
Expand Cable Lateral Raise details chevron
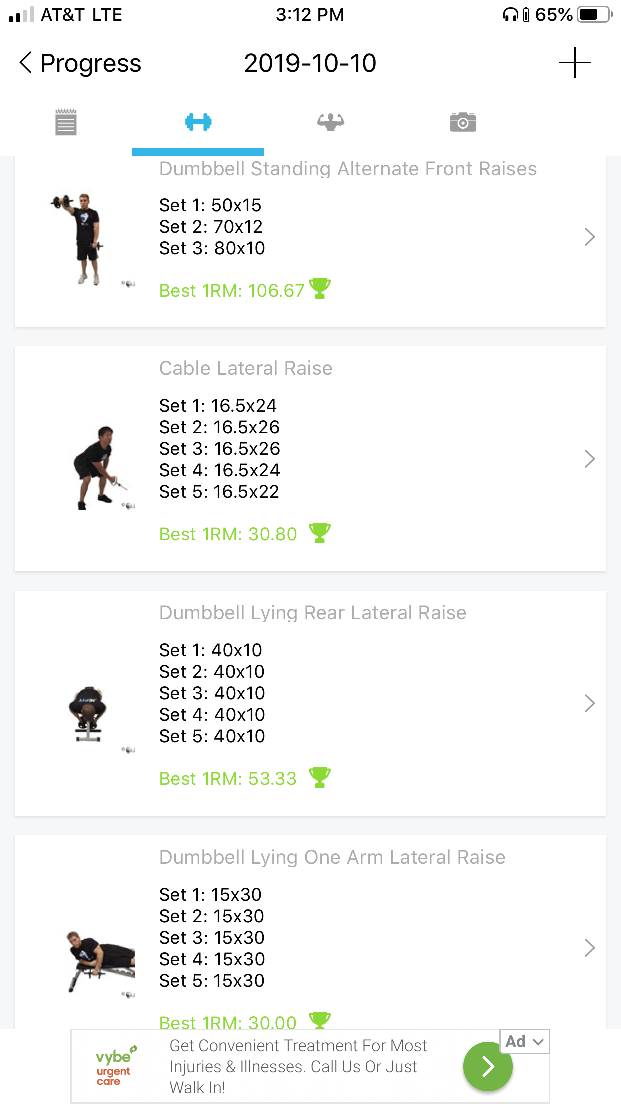tap(589, 459)
